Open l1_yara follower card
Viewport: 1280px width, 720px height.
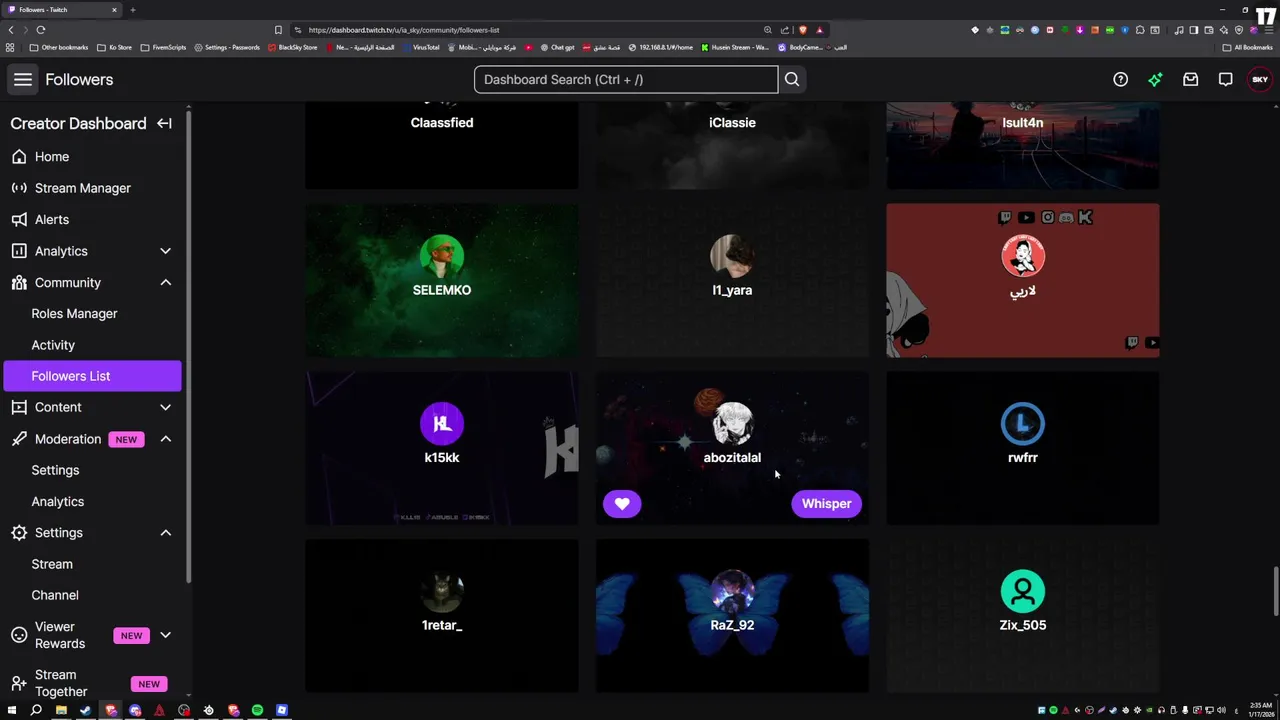pyautogui.click(x=732, y=281)
